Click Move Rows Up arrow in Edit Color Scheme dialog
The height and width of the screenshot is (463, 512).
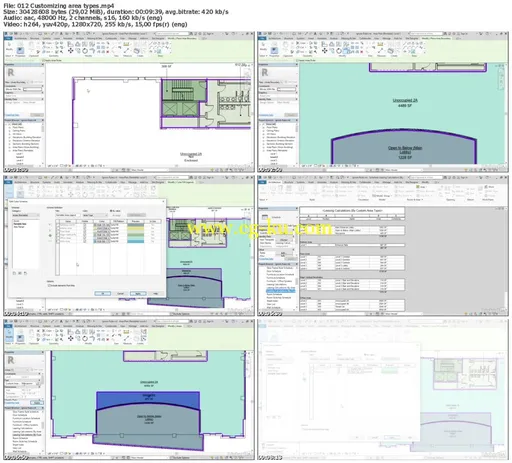pyautogui.click(x=50, y=225)
